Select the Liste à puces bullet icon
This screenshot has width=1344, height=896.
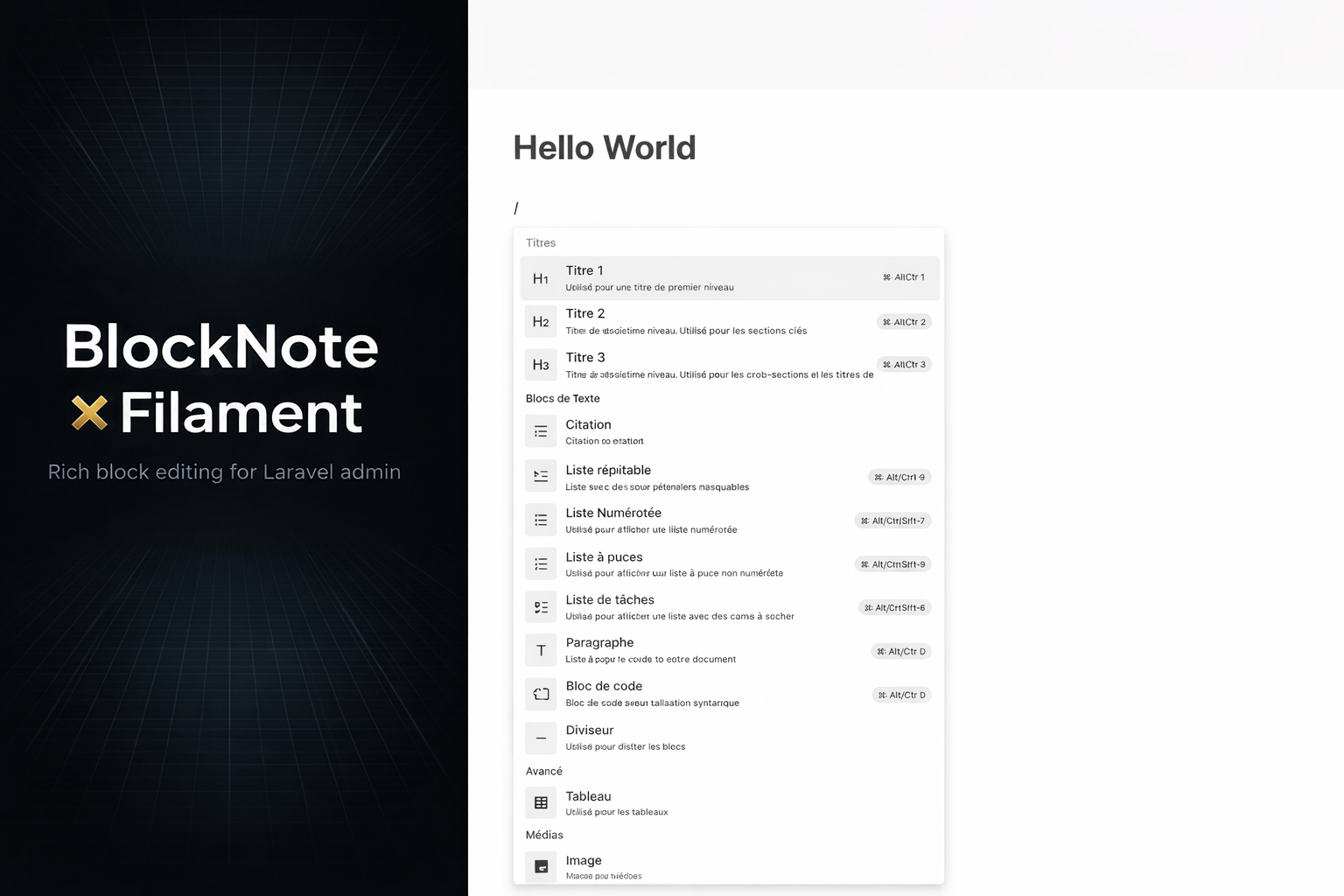[541, 563]
